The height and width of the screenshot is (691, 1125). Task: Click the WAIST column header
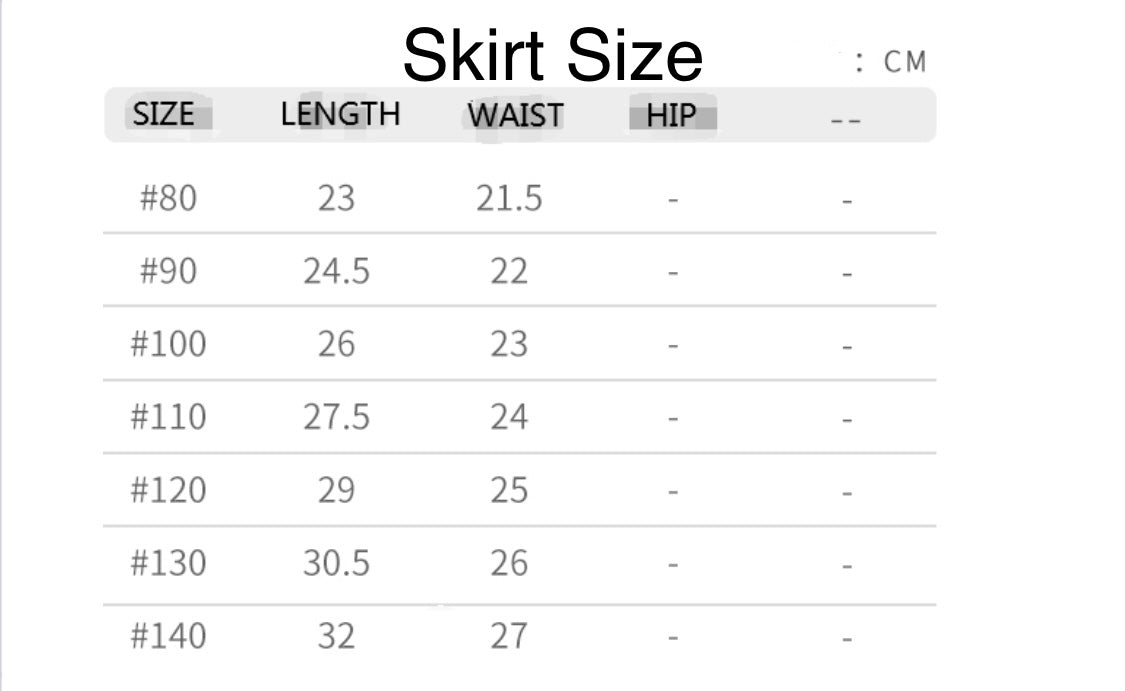pyautogui.click(x=515, y=115)
